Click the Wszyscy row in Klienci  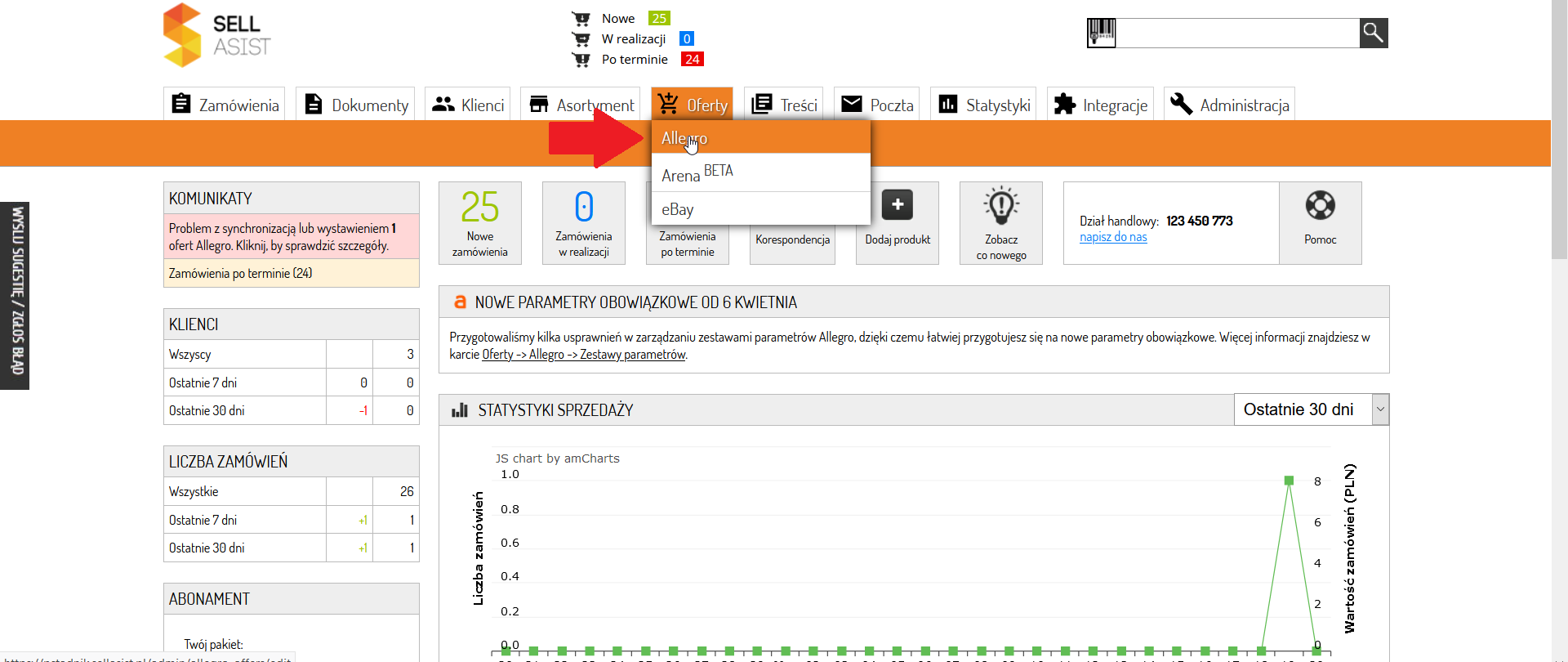point(292,354)
